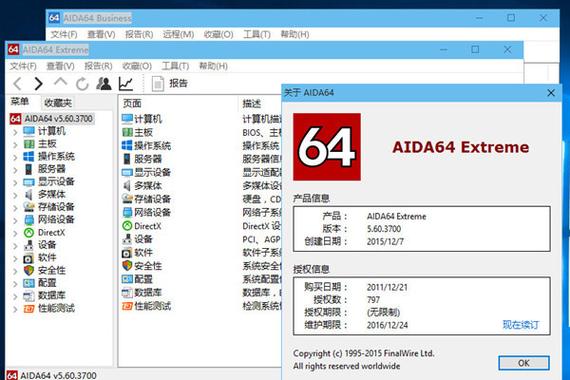Select 显示设备 icon in the page list

point(127,172)
